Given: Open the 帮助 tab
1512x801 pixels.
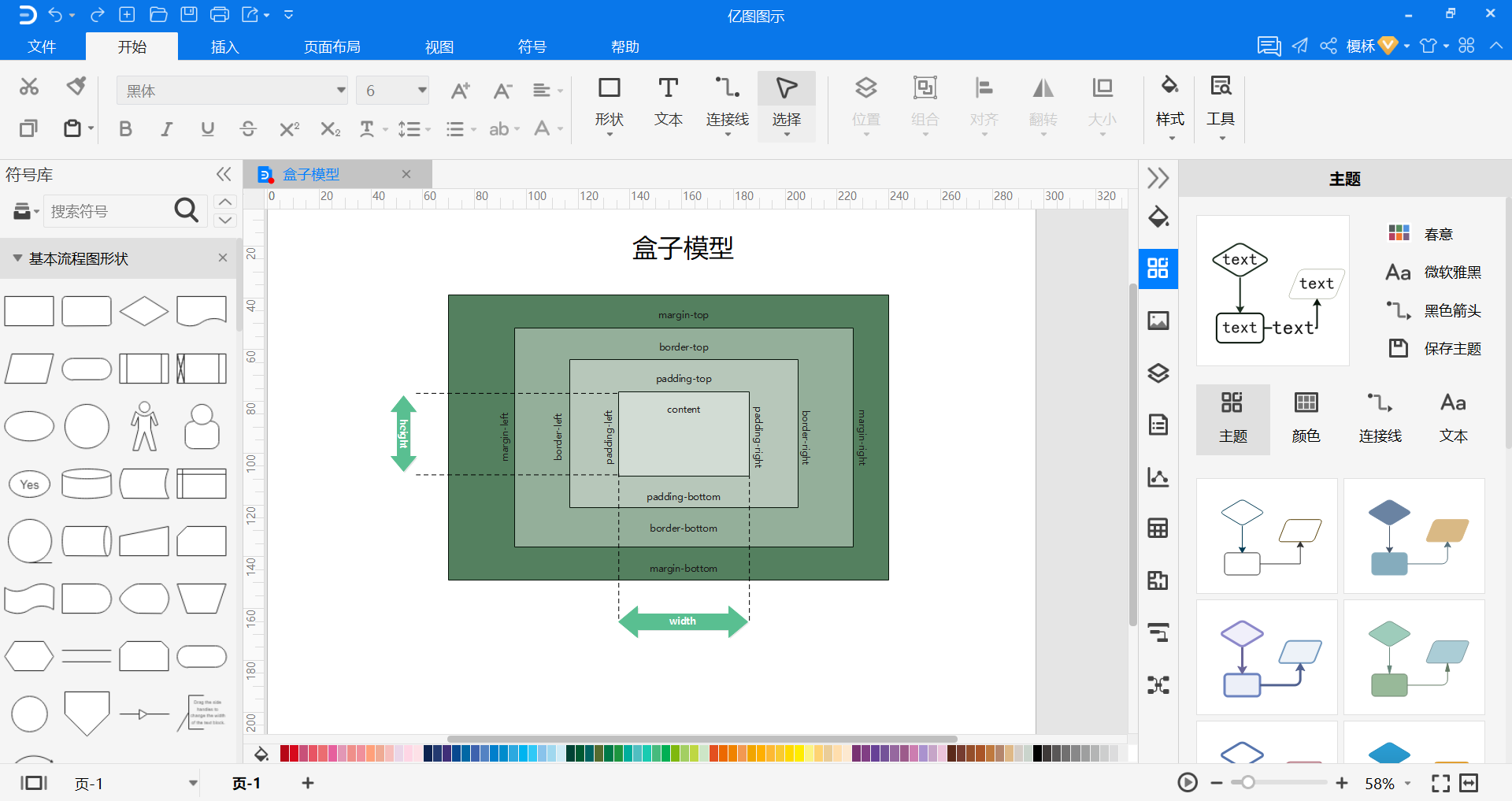Looking at the screenshot, I should click(625, 46).
